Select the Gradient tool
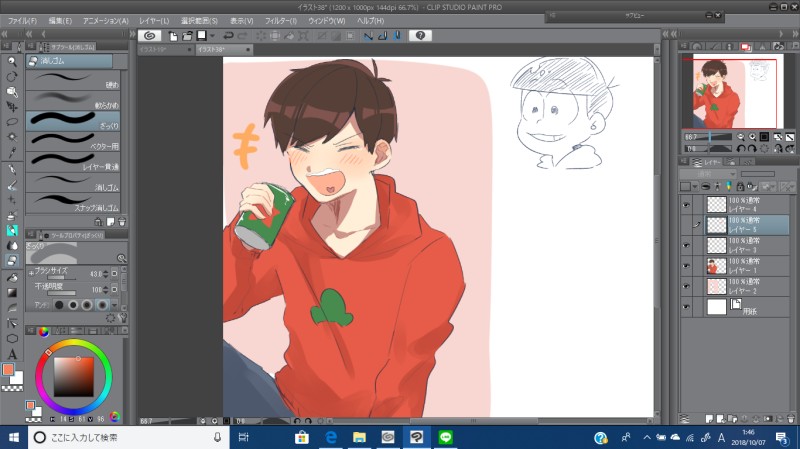The image size is (800, 449). [12, 293]
